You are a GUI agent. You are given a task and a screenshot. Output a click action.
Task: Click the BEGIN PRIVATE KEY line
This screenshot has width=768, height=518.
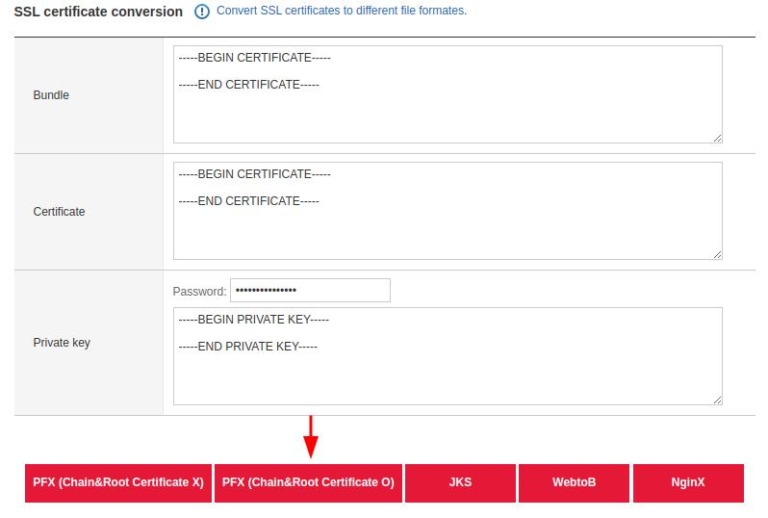pyautogui.click(x=253, y=320)
